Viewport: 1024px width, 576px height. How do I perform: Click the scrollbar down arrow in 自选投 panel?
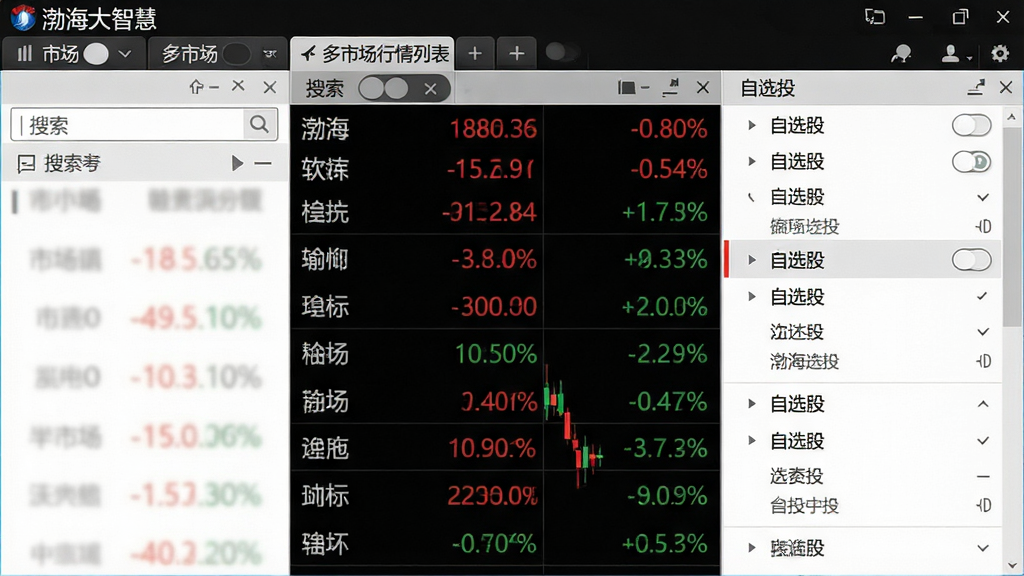(1012, 565)
